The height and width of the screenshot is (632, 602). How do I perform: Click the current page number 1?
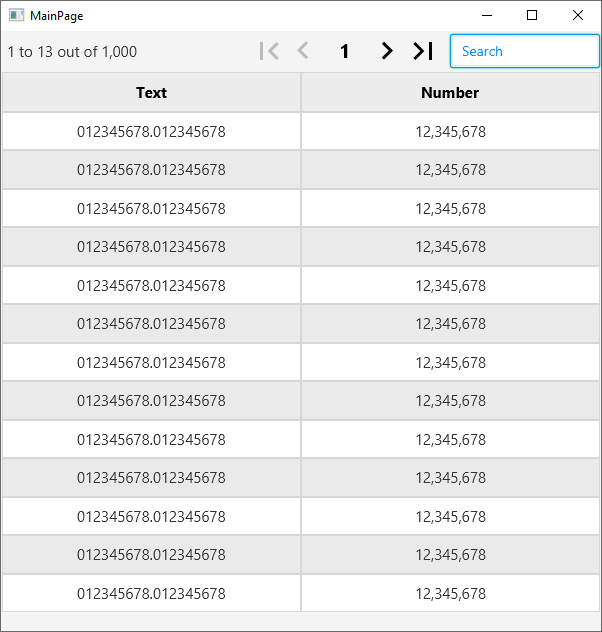pos(345,51)
